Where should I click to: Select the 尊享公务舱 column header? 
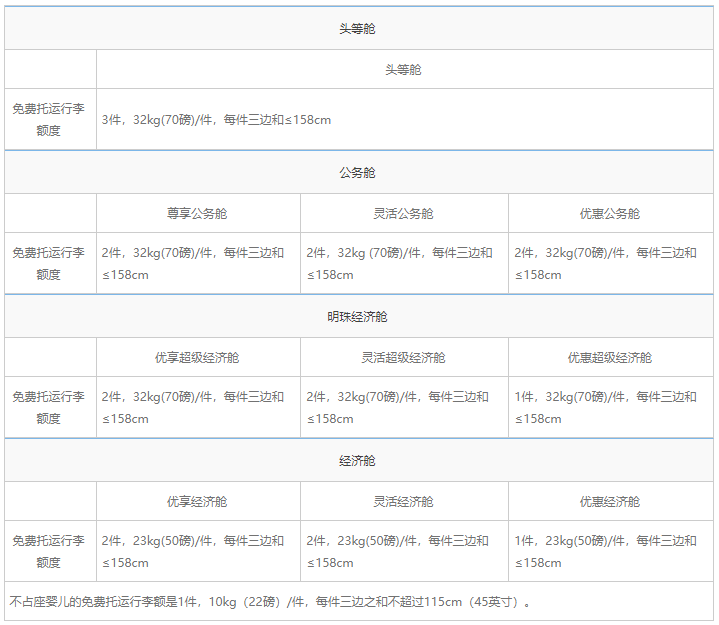[x=197, y=214]
